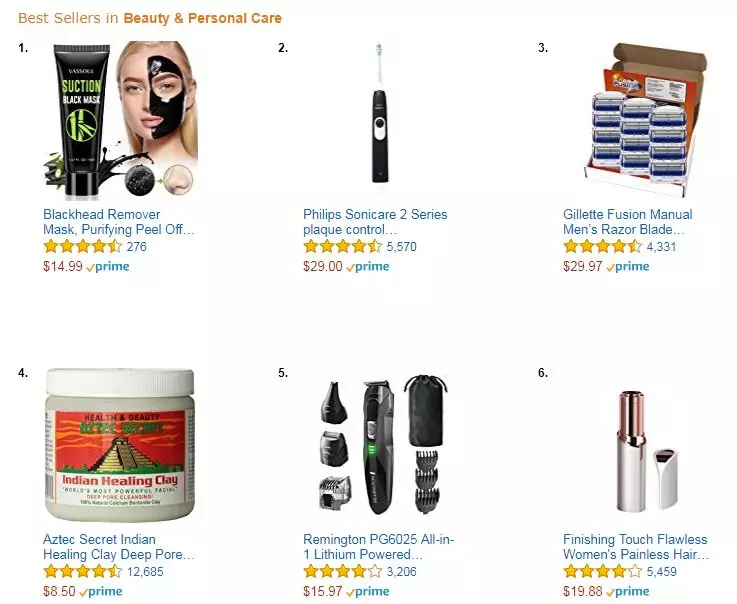737x604 pixels.
Task: Click the $8.50 price of Aztec clay
Action: (59, 591)
